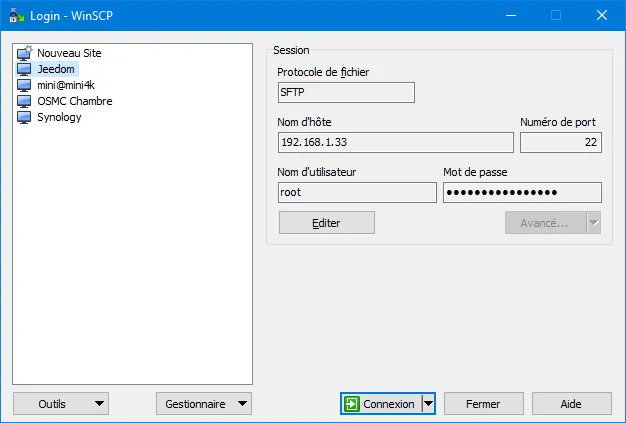The height and width of the screenshot is (423, 626).
Task: Click the Nom d'hôte field 192.168.1.33
Action: (396, 142)
